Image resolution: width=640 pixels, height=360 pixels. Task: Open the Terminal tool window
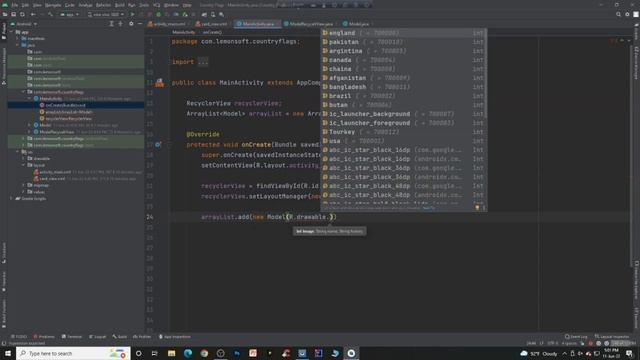click(72, 337)
